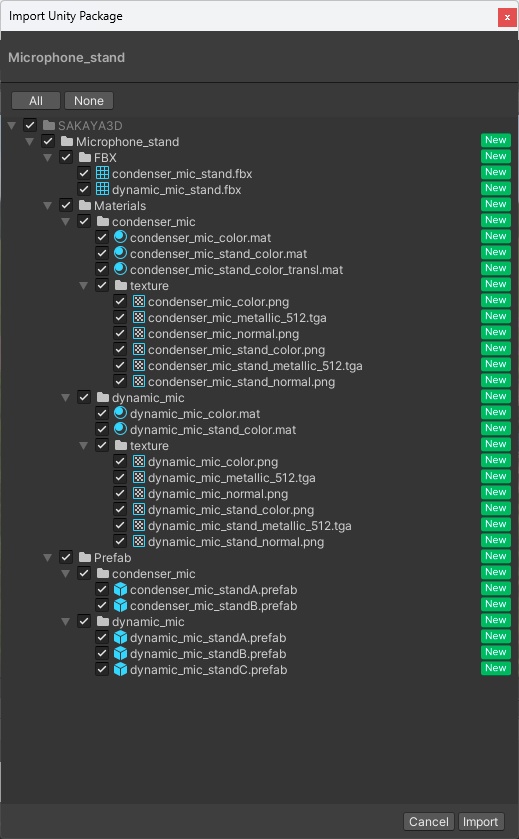Click texture icon of dynamic_mic_stand_normal.png

pyautogui.click(x=139, y=541)
